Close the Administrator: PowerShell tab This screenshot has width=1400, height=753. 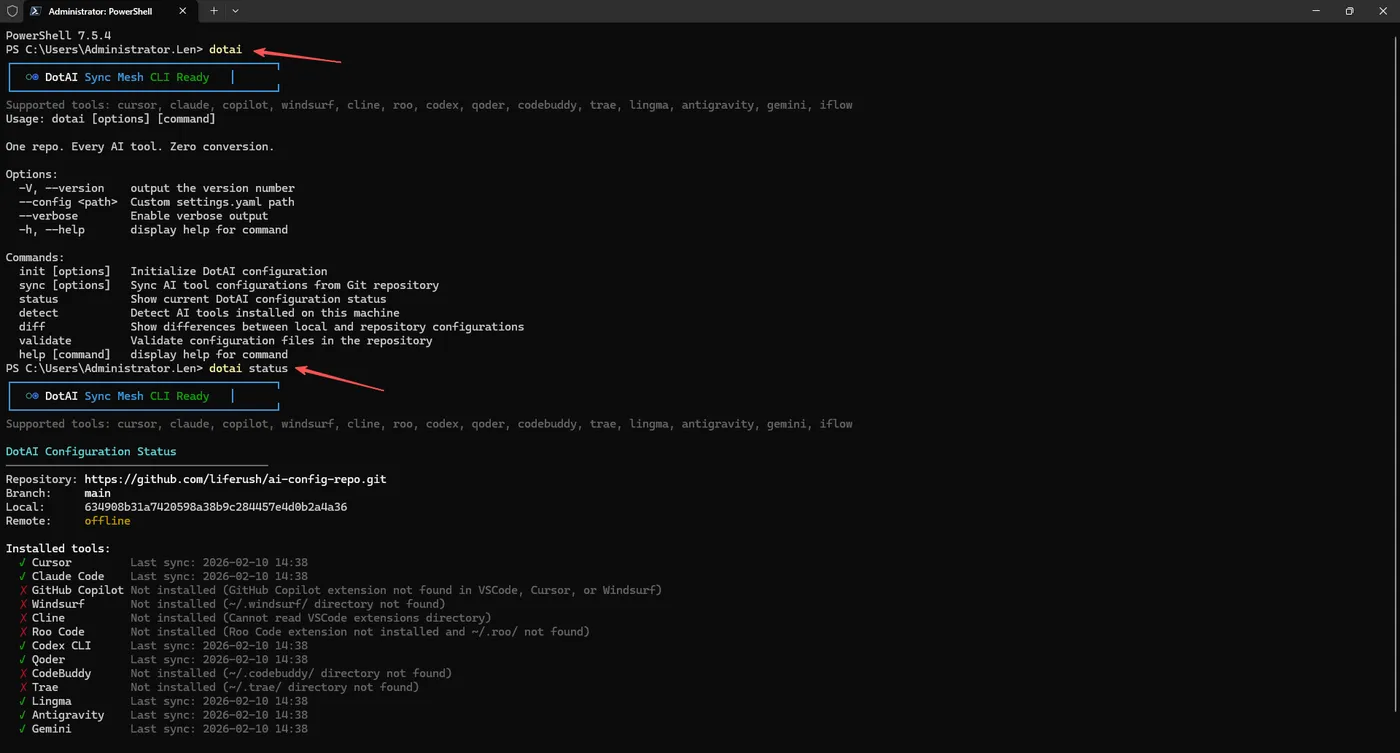tap(183, 11)
